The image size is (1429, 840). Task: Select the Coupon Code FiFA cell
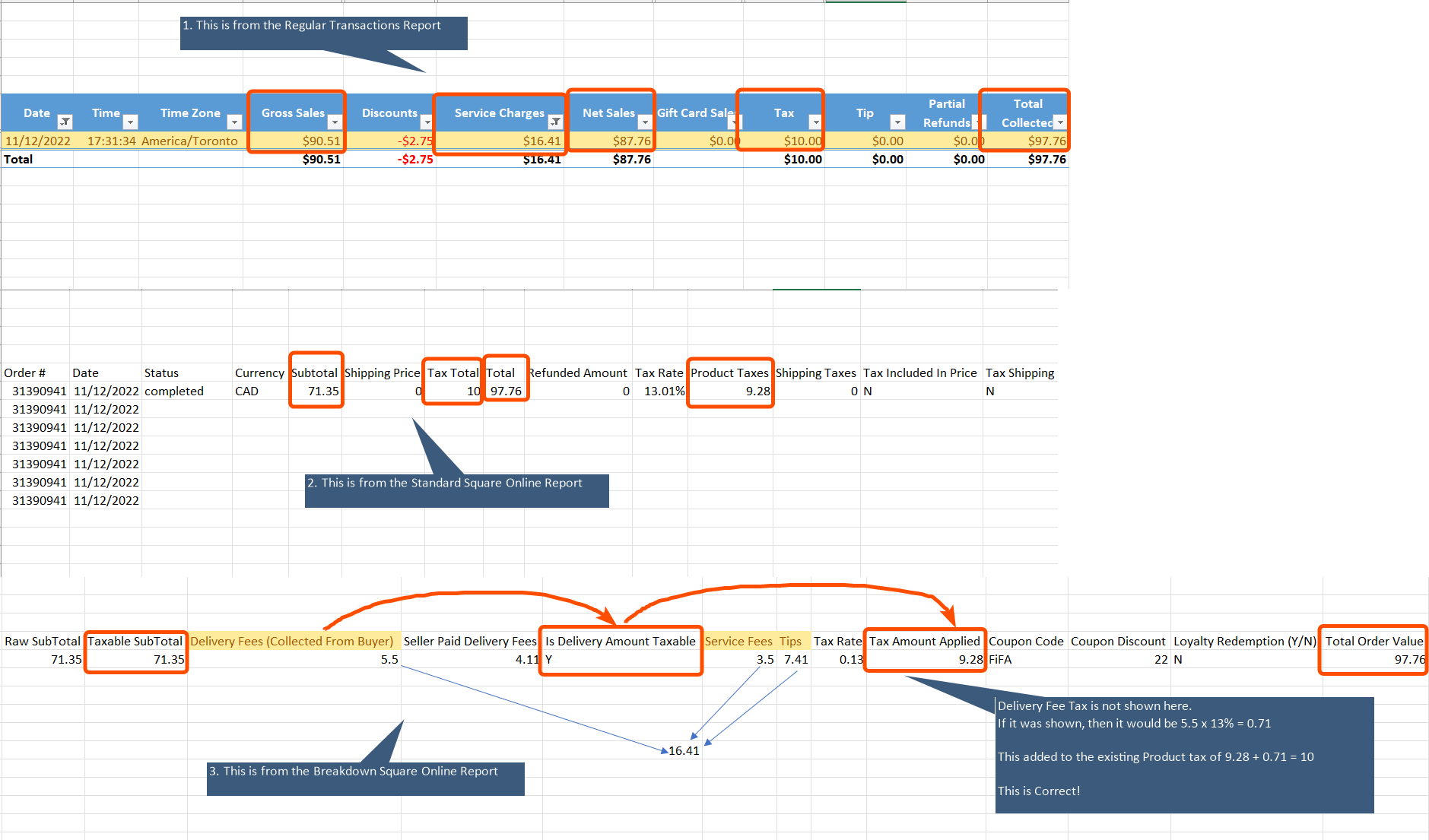click(1026, 659)
